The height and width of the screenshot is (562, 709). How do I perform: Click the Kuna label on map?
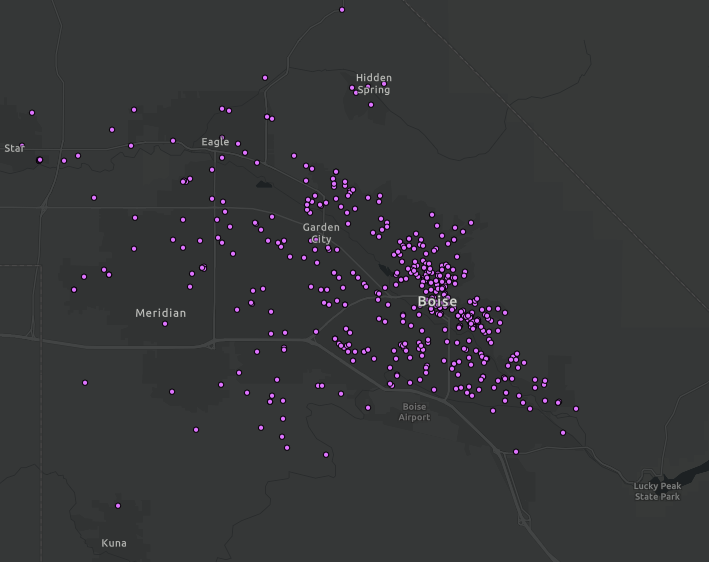click(114, 543)
